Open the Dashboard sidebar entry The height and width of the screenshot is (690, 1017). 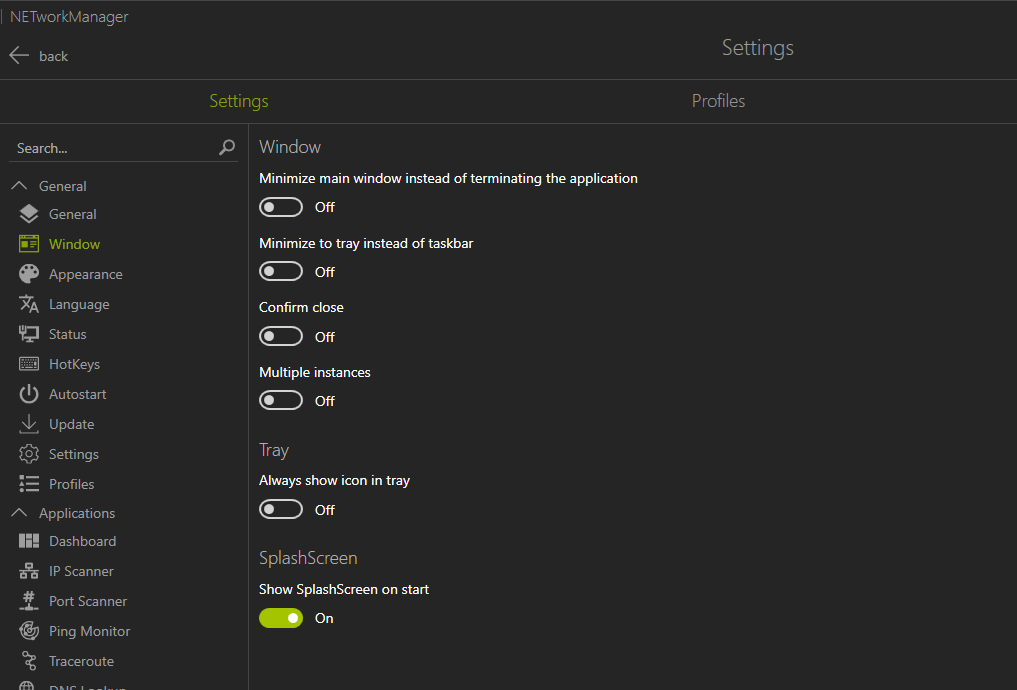point(82,541)
